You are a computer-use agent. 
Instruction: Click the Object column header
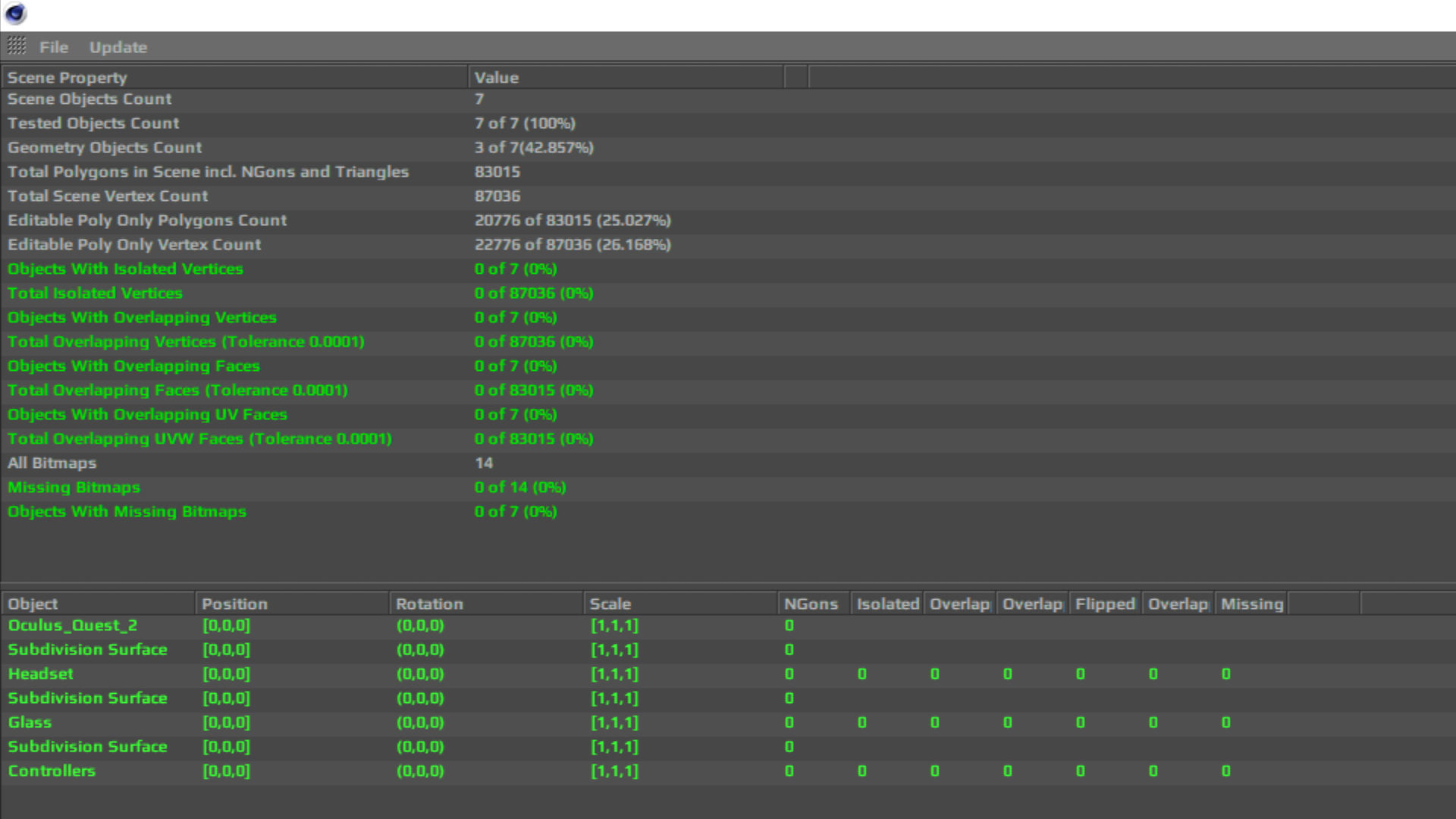point(33,604)
